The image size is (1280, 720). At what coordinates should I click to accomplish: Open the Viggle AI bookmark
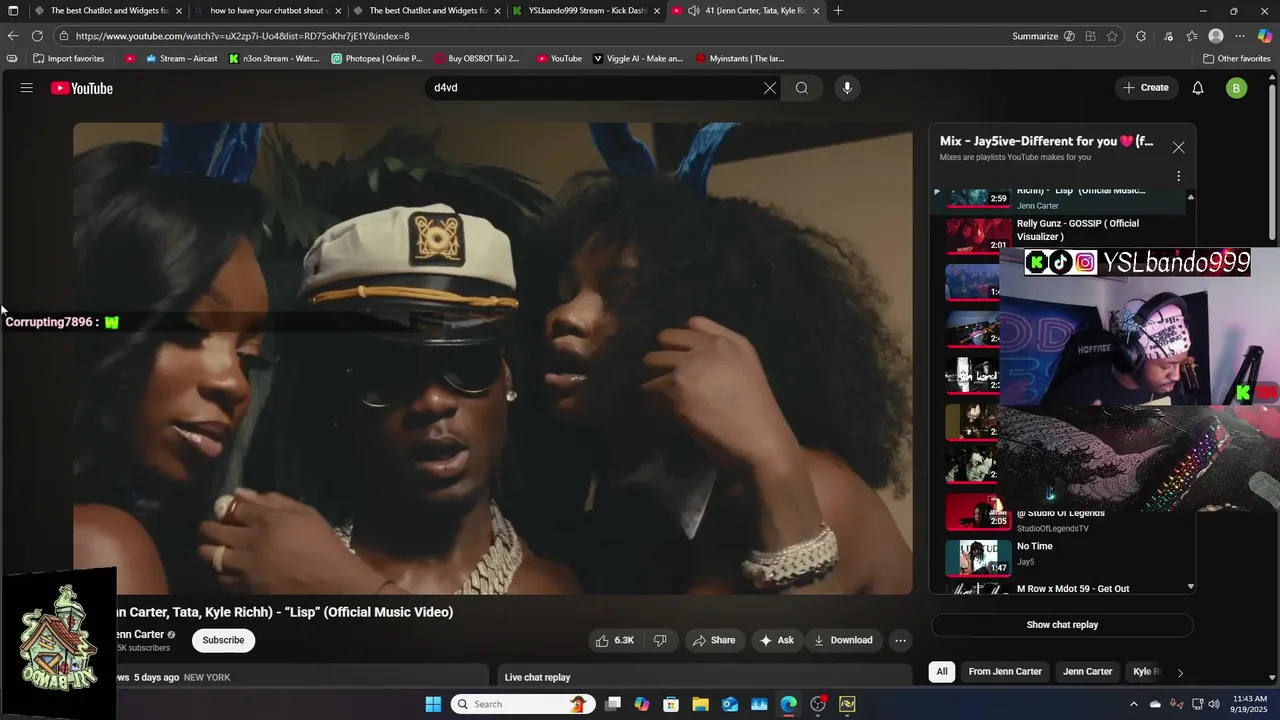click(638, 58)
